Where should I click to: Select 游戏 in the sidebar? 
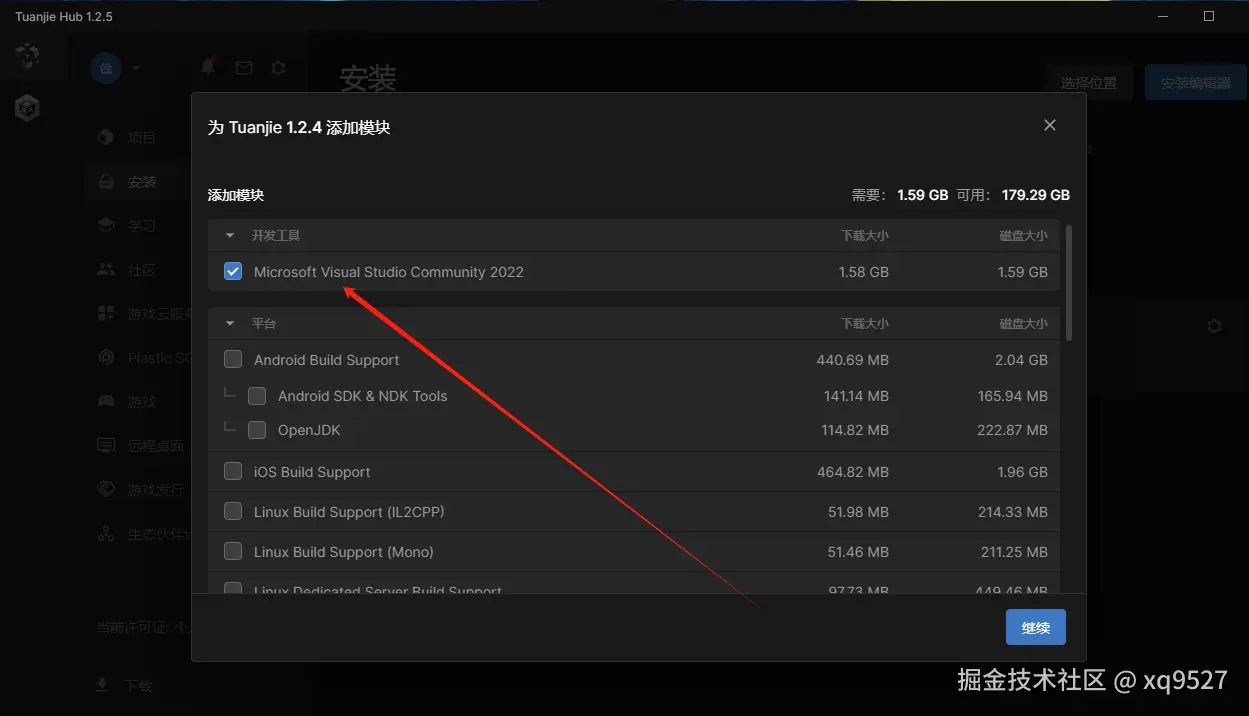pyautogui.click(x=142, y=402)
